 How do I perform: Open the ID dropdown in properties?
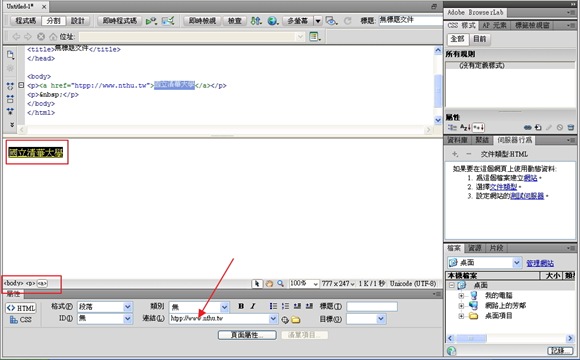128,319
